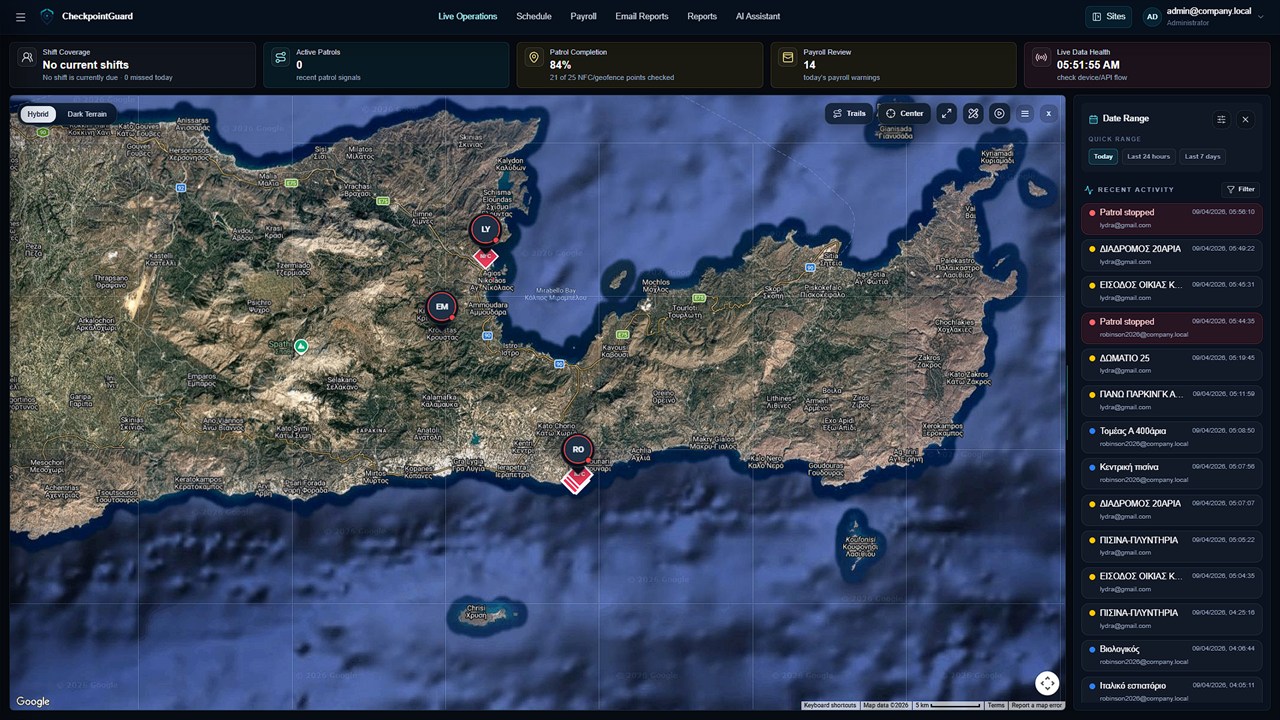Open ΠΙΣΙΝΑ-ΠΛΥΝΤΗΡΙΑ entry at 04:25:16
Screen dimensions: 1280x720
[x=1172, y=619]
